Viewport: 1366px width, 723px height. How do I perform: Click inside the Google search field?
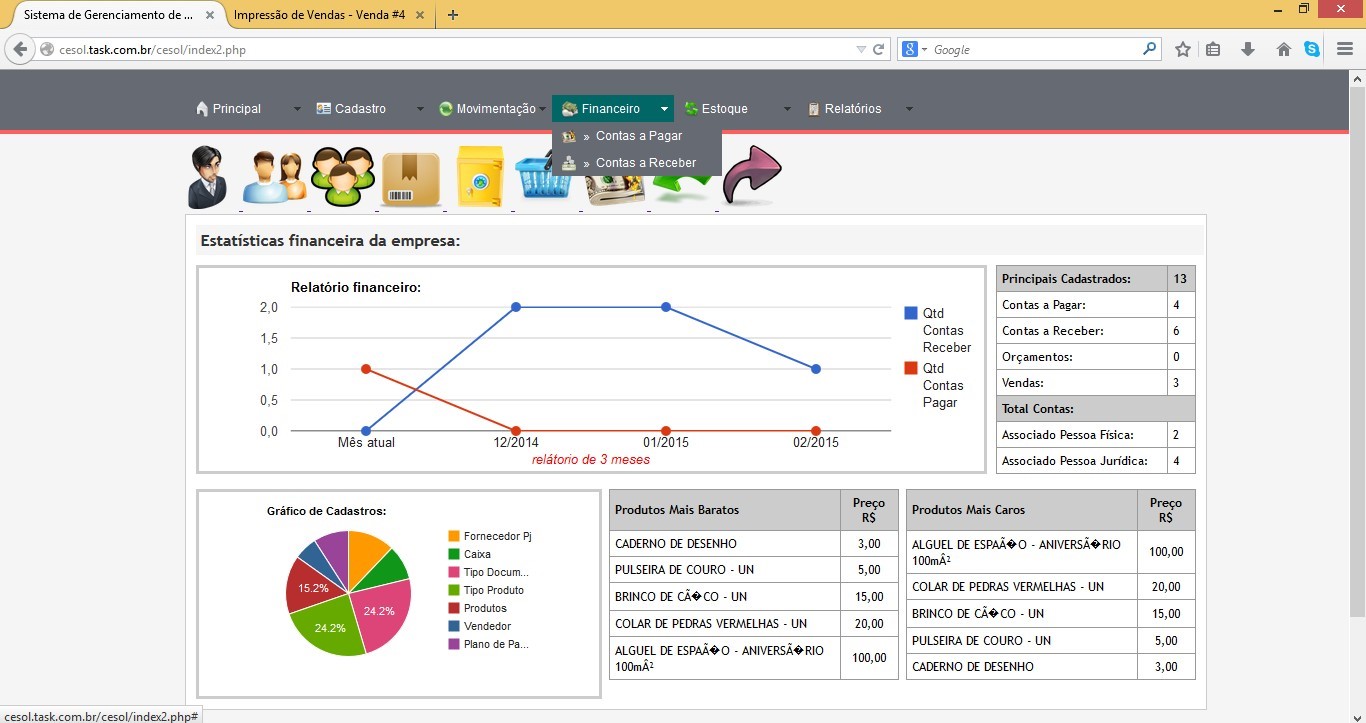click(x=1035, y=49)
